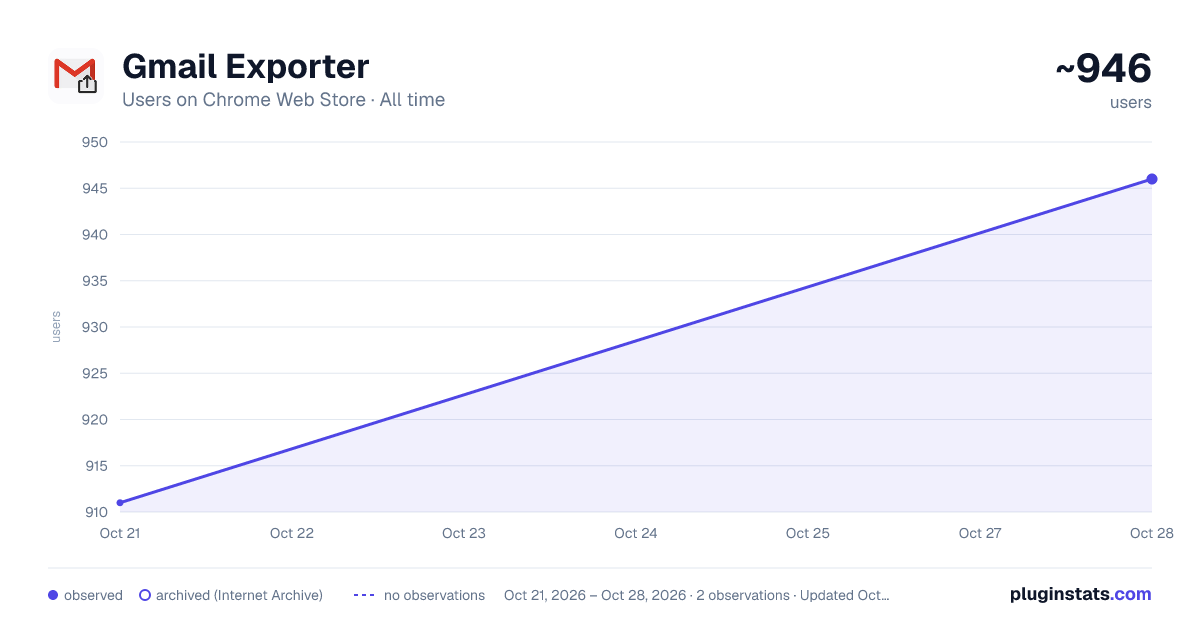The image size is (1200, 630).
Task: Click the Oct 22 x-axis label
Action: pyautogui.click(x=292, y=533)
